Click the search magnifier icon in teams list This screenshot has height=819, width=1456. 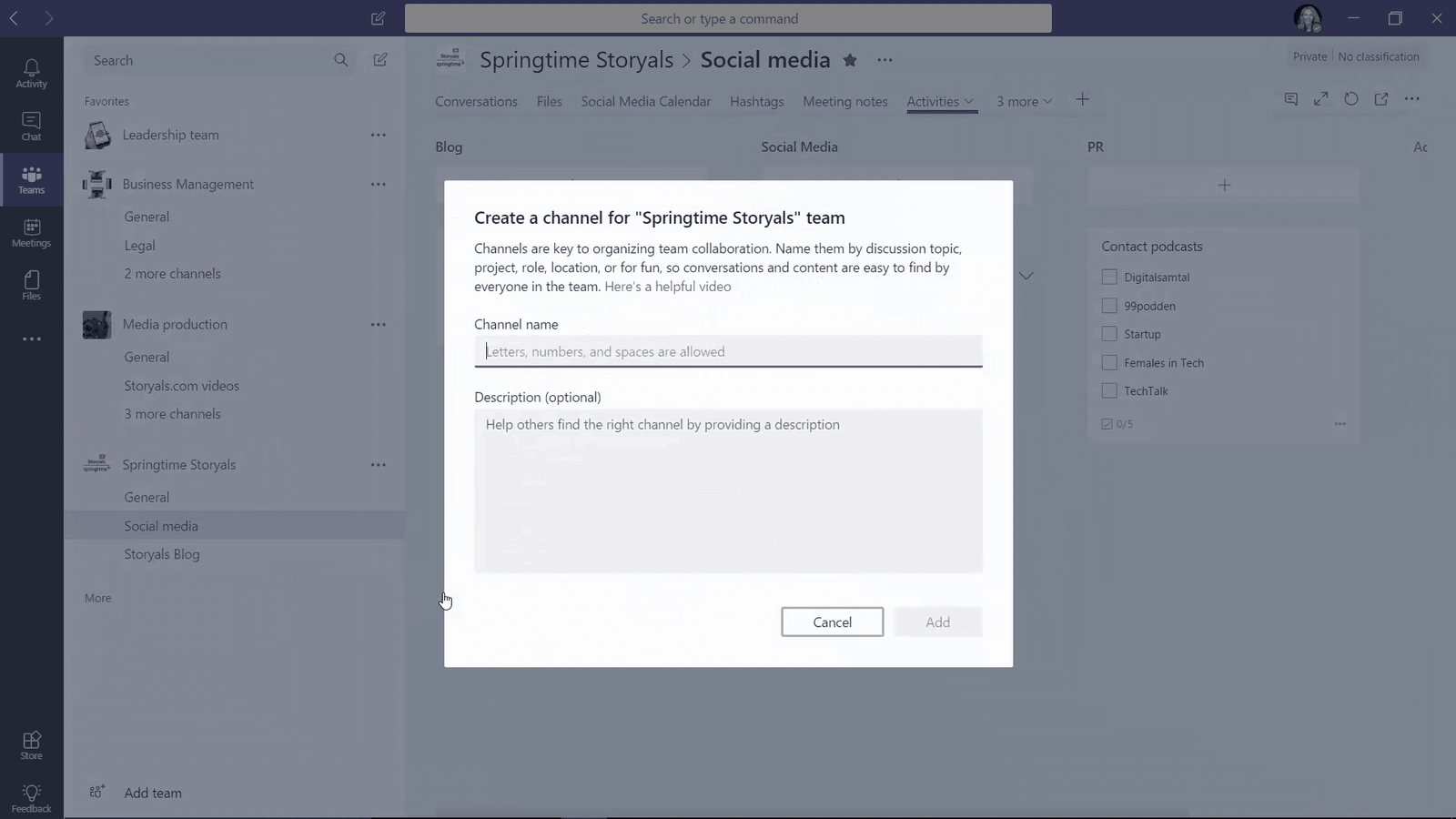[x=341, y=60]
